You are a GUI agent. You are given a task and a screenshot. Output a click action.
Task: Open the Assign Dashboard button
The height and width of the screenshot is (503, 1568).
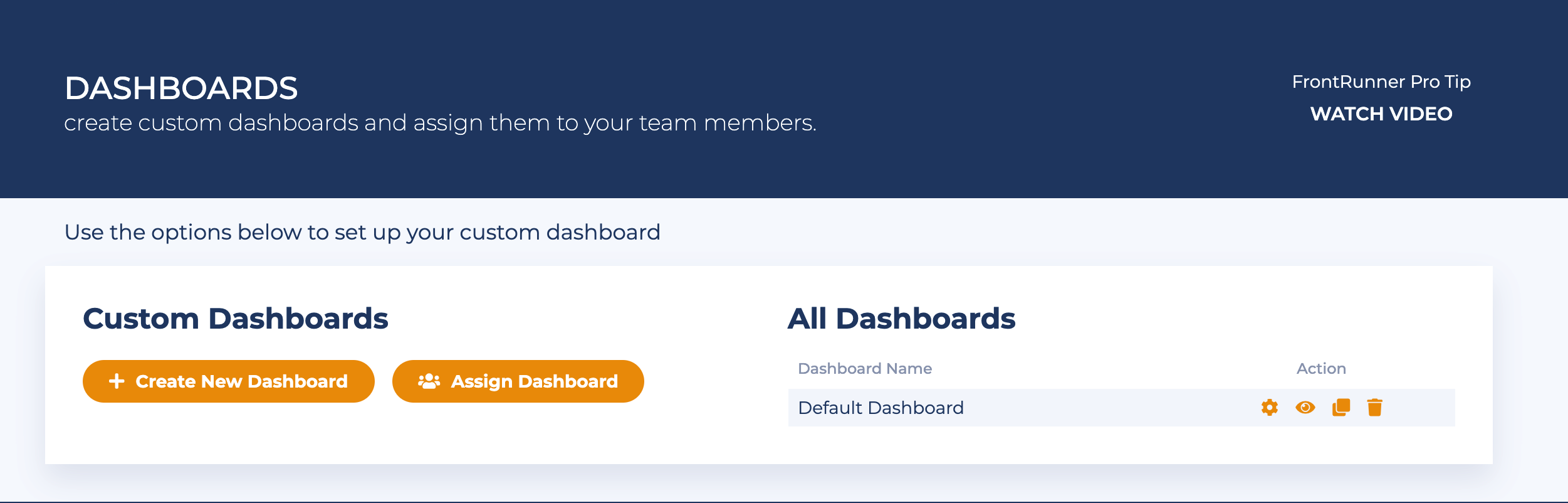(518, 381)
